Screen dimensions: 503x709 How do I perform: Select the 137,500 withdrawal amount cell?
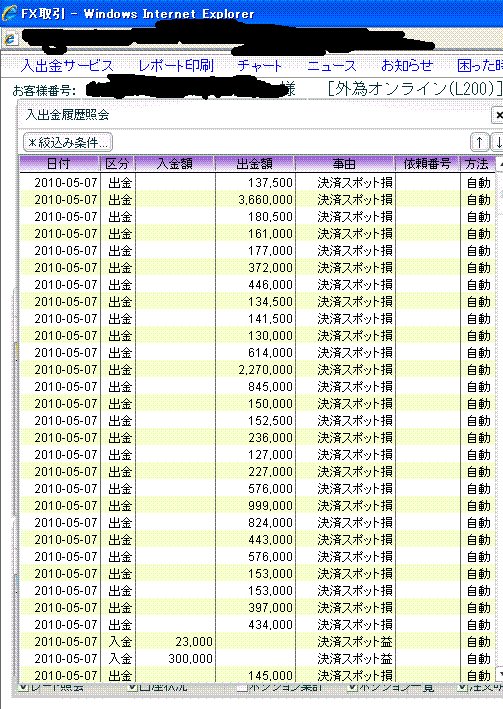pos(255,183)
